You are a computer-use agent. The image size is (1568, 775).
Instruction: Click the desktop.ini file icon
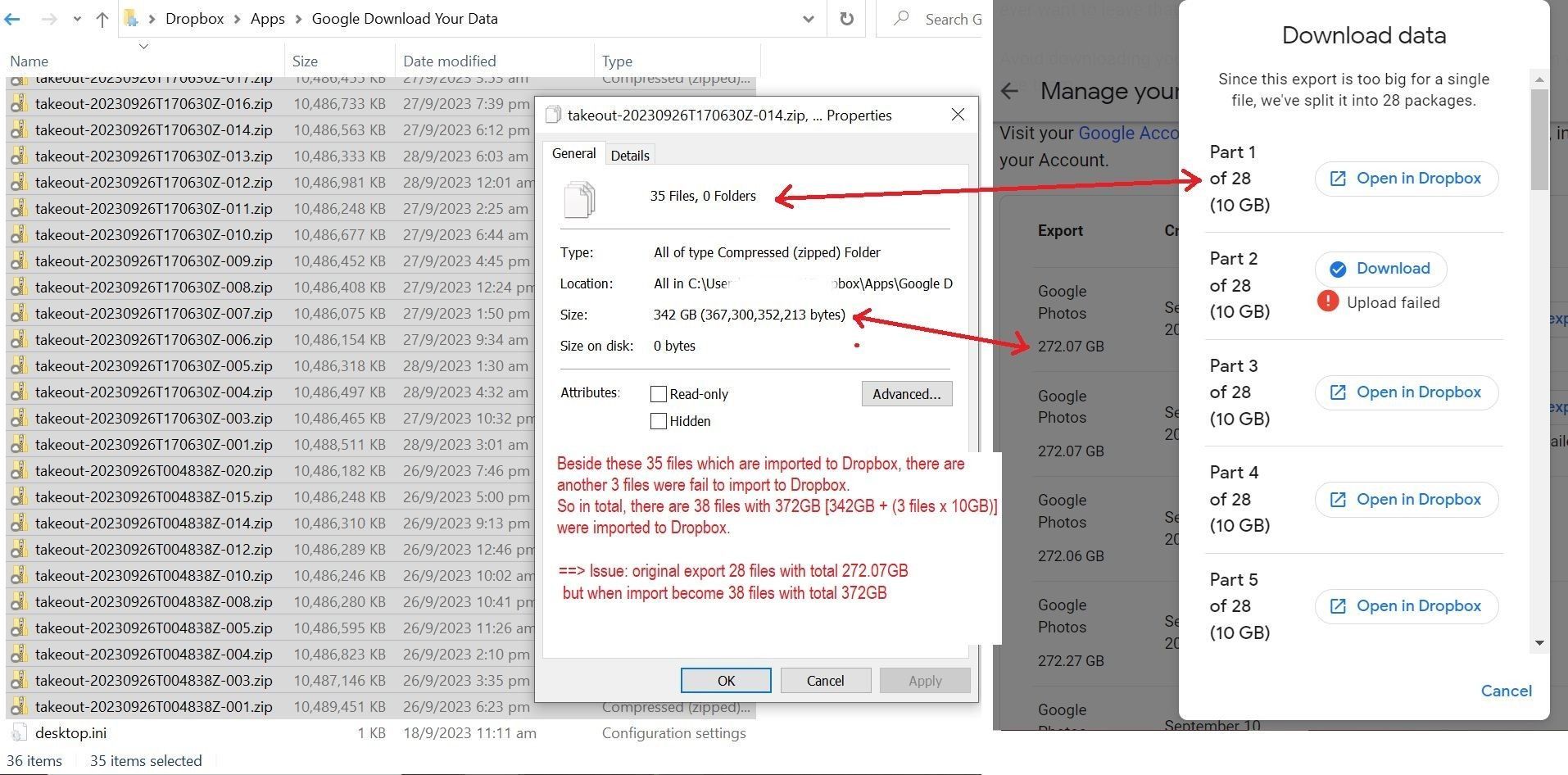click(19, 733)
